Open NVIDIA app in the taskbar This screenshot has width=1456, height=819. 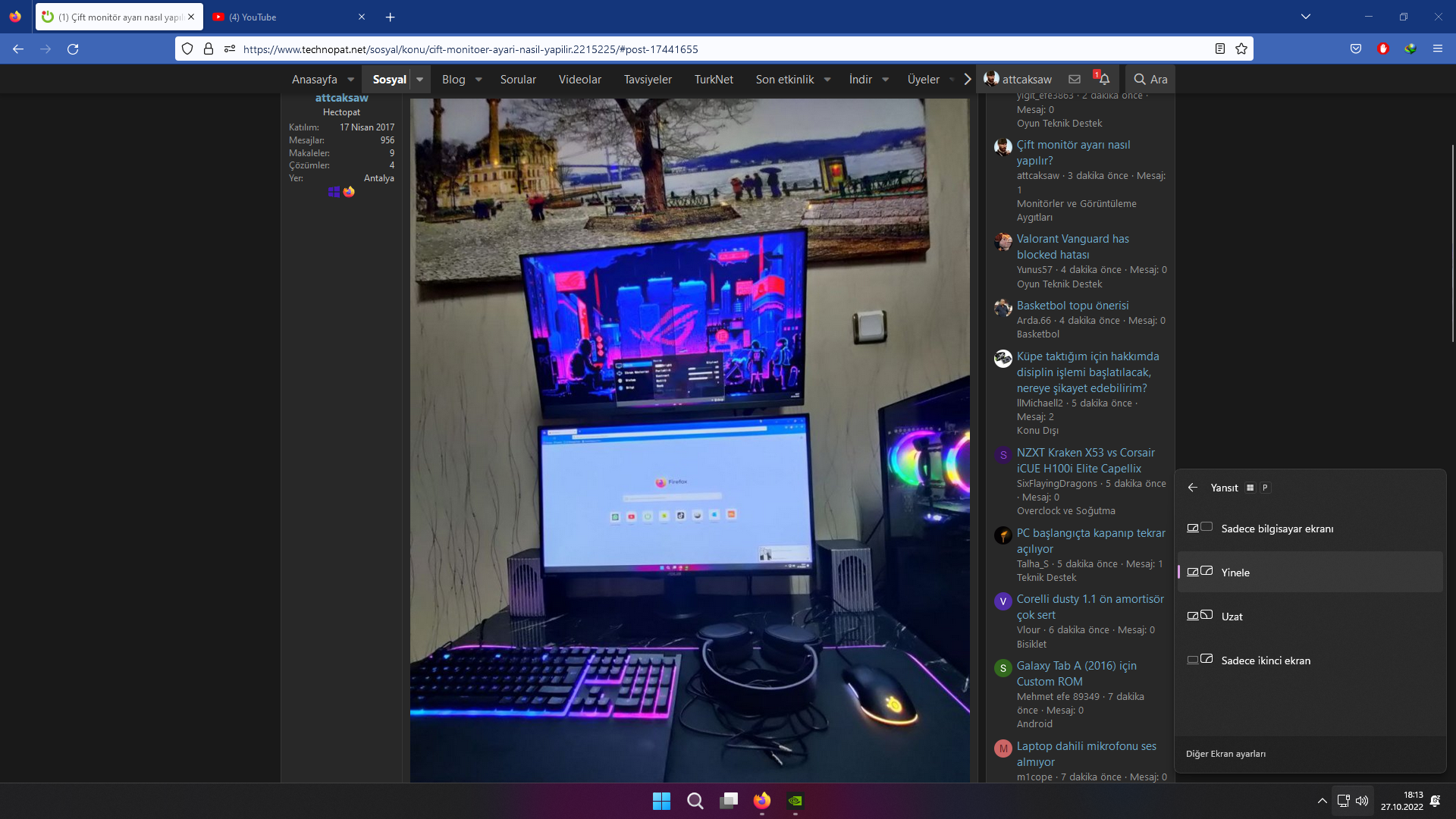point(795,801)
